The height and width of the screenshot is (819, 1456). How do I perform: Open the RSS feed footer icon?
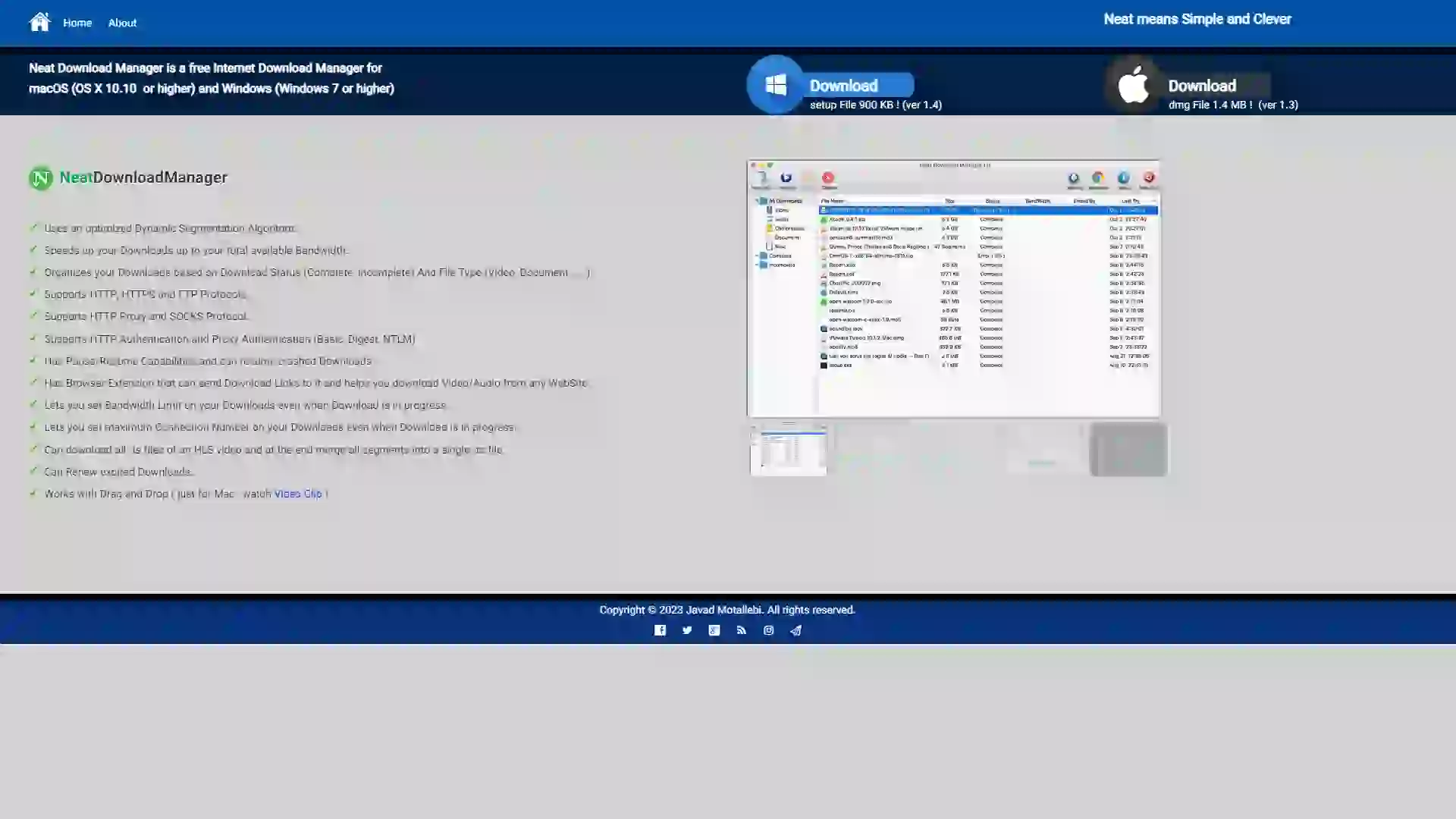coord(742,630)
